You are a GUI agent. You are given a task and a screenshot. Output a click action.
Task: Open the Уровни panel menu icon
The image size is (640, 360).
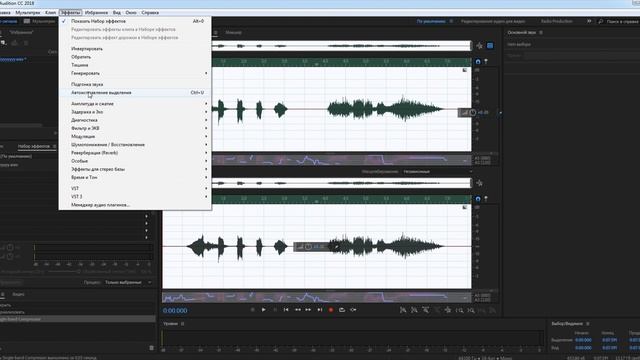[182, 324]
